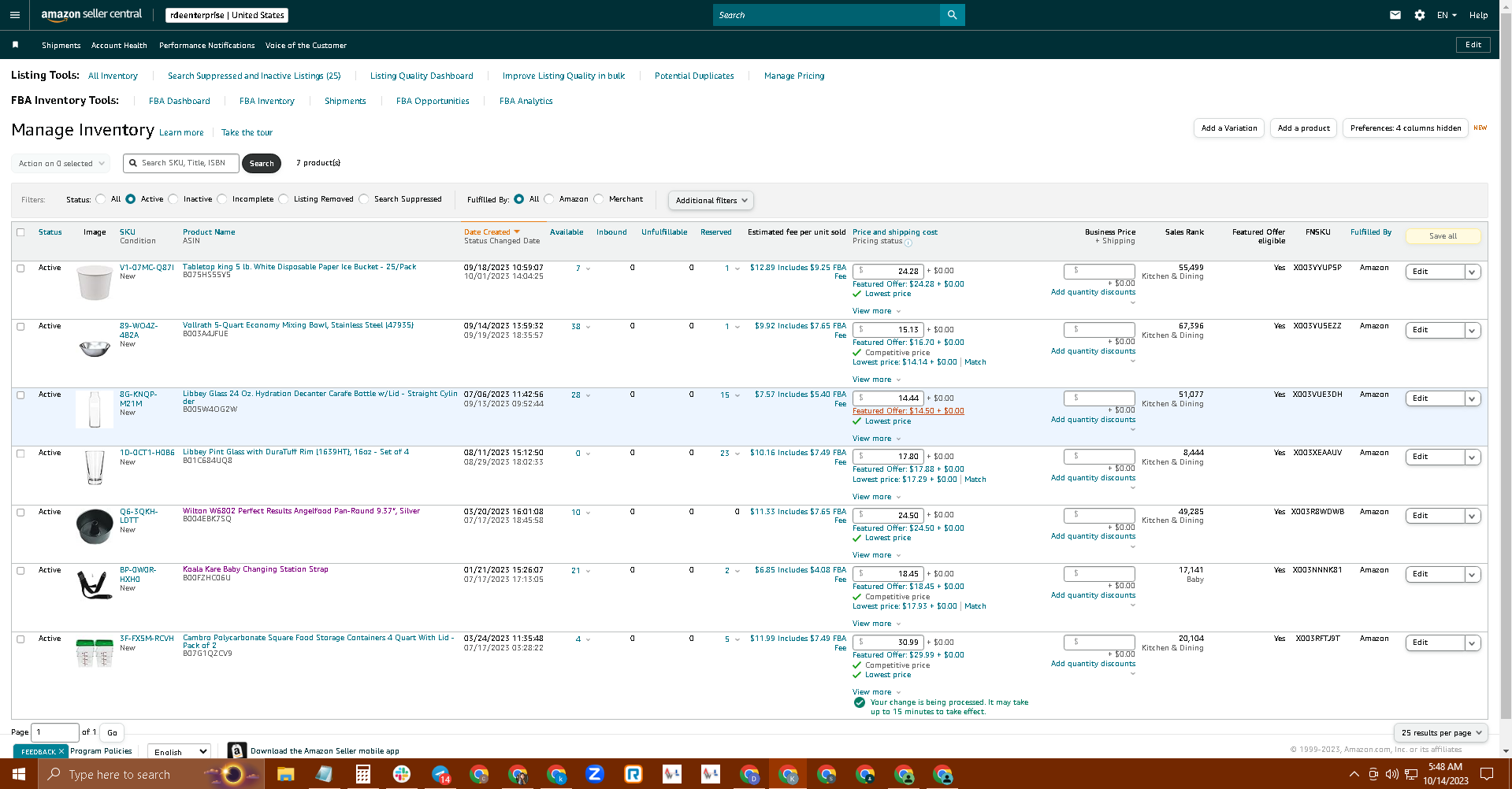Close the Feedback tab with its X
This screenshot has height=789, width=1512.
[61, 752]
